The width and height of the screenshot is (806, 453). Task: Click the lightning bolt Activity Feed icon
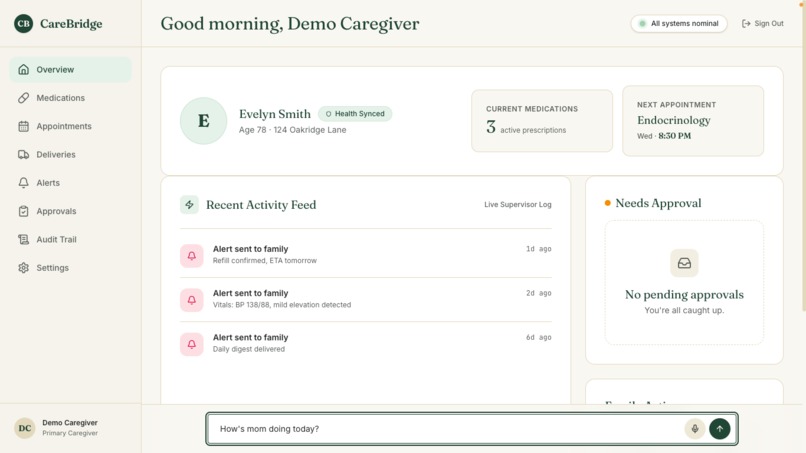[189, 205]
